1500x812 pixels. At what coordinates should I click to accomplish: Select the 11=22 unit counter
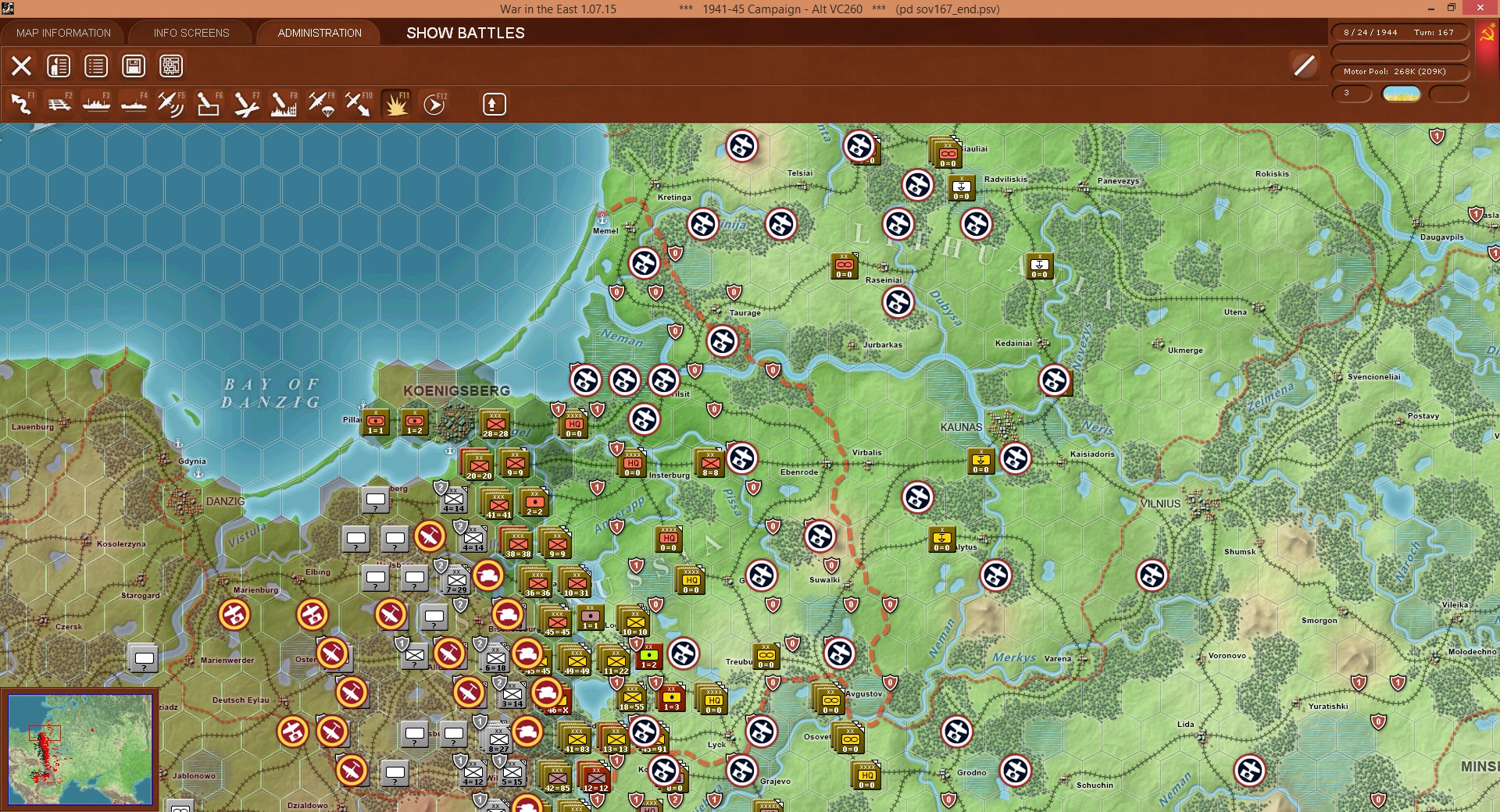coord(616,661)
